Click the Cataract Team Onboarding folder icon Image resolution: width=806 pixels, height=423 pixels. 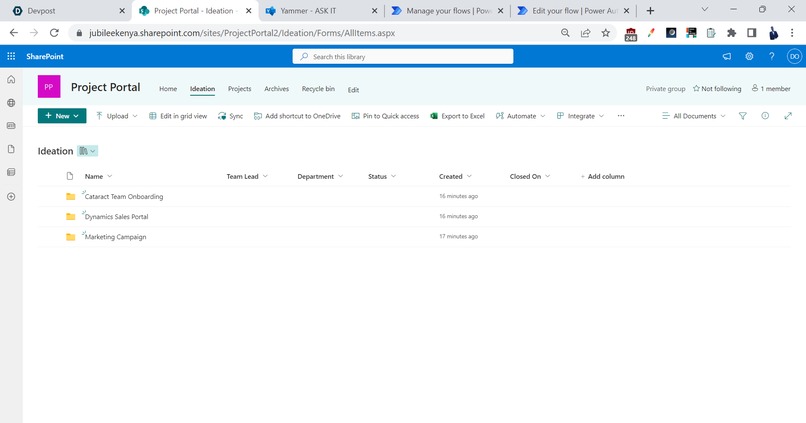[71, 196]
